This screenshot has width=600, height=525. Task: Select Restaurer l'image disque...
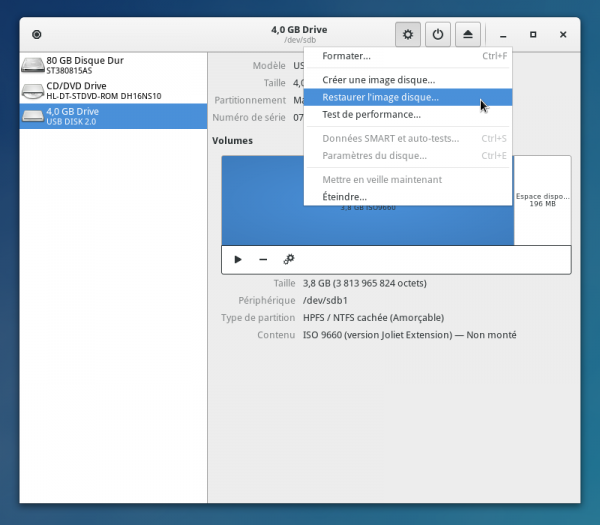pos(380,98)
